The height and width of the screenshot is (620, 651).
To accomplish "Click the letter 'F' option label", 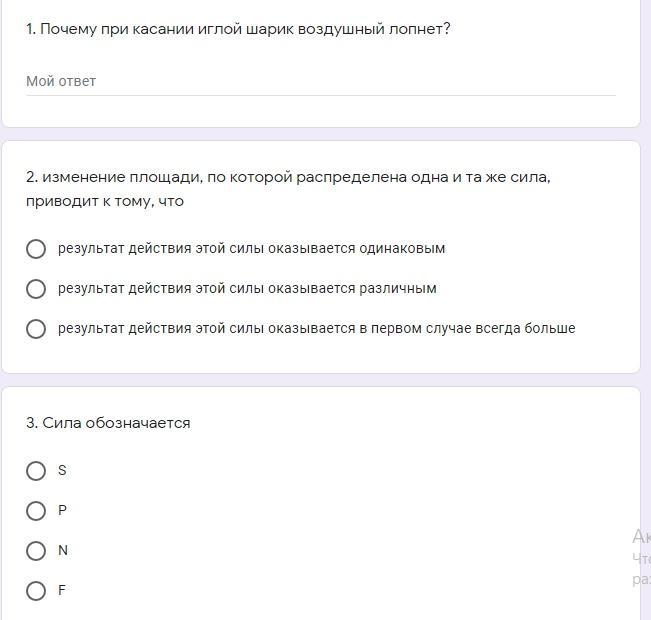I will [62, 590].
